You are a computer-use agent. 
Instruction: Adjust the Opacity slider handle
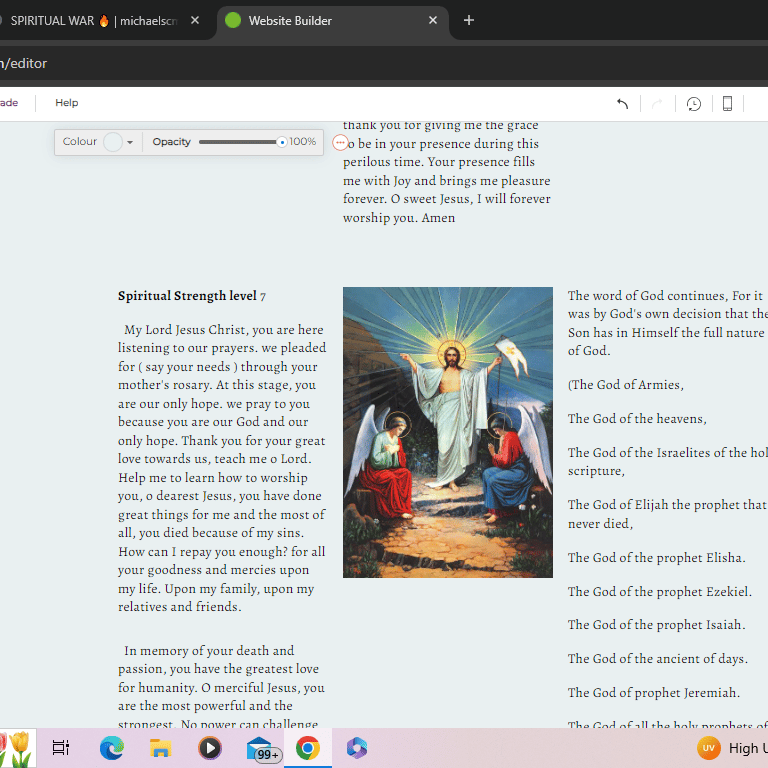coord(282,143)
